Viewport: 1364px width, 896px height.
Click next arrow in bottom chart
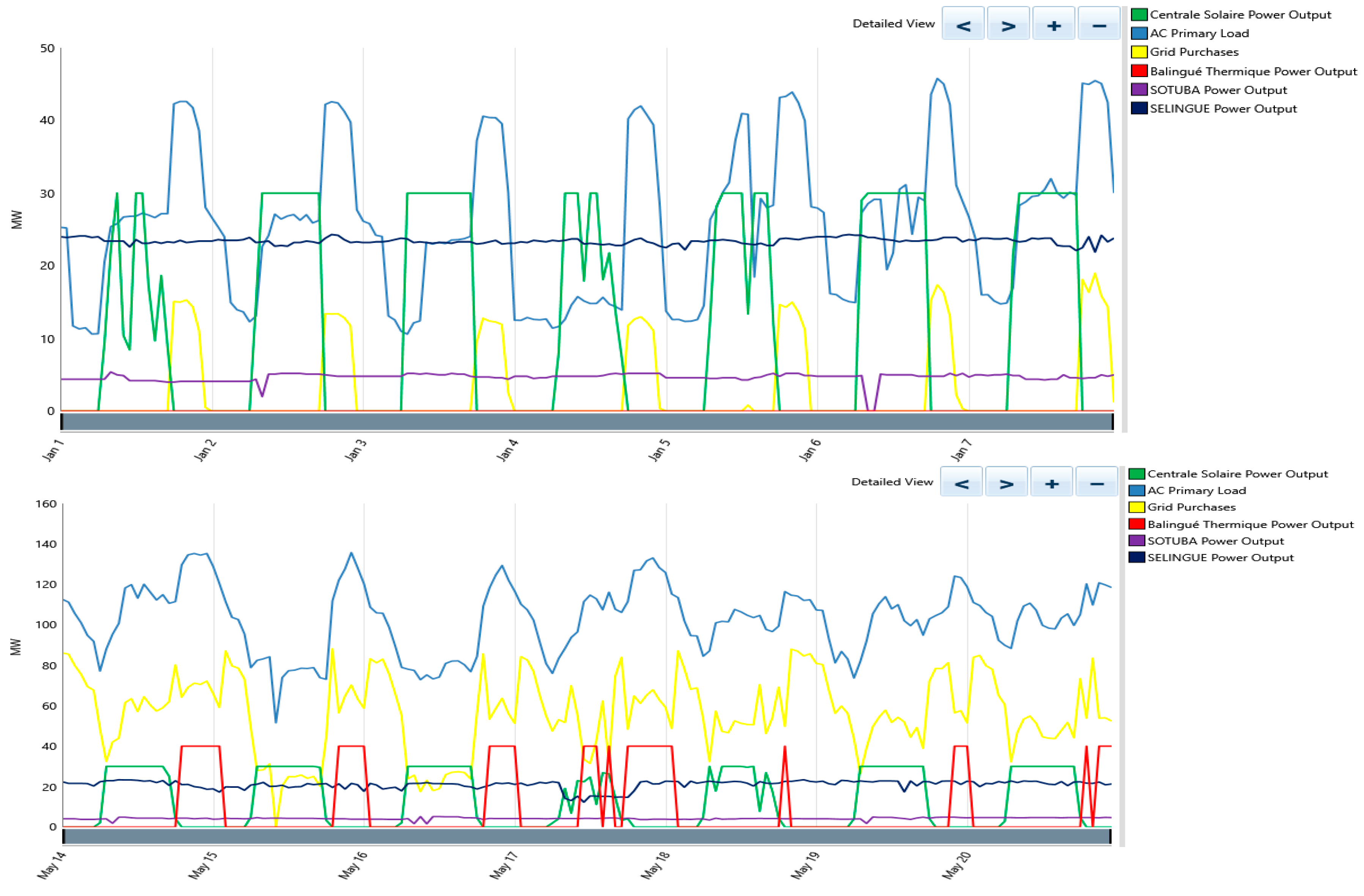1006,482
